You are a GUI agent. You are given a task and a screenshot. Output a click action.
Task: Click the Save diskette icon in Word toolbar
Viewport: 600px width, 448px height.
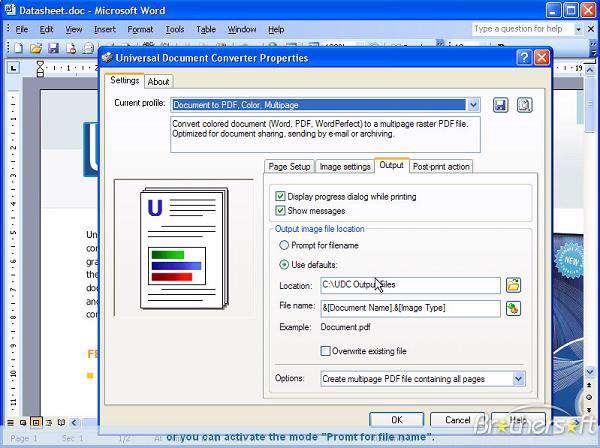tap(53, 48)
